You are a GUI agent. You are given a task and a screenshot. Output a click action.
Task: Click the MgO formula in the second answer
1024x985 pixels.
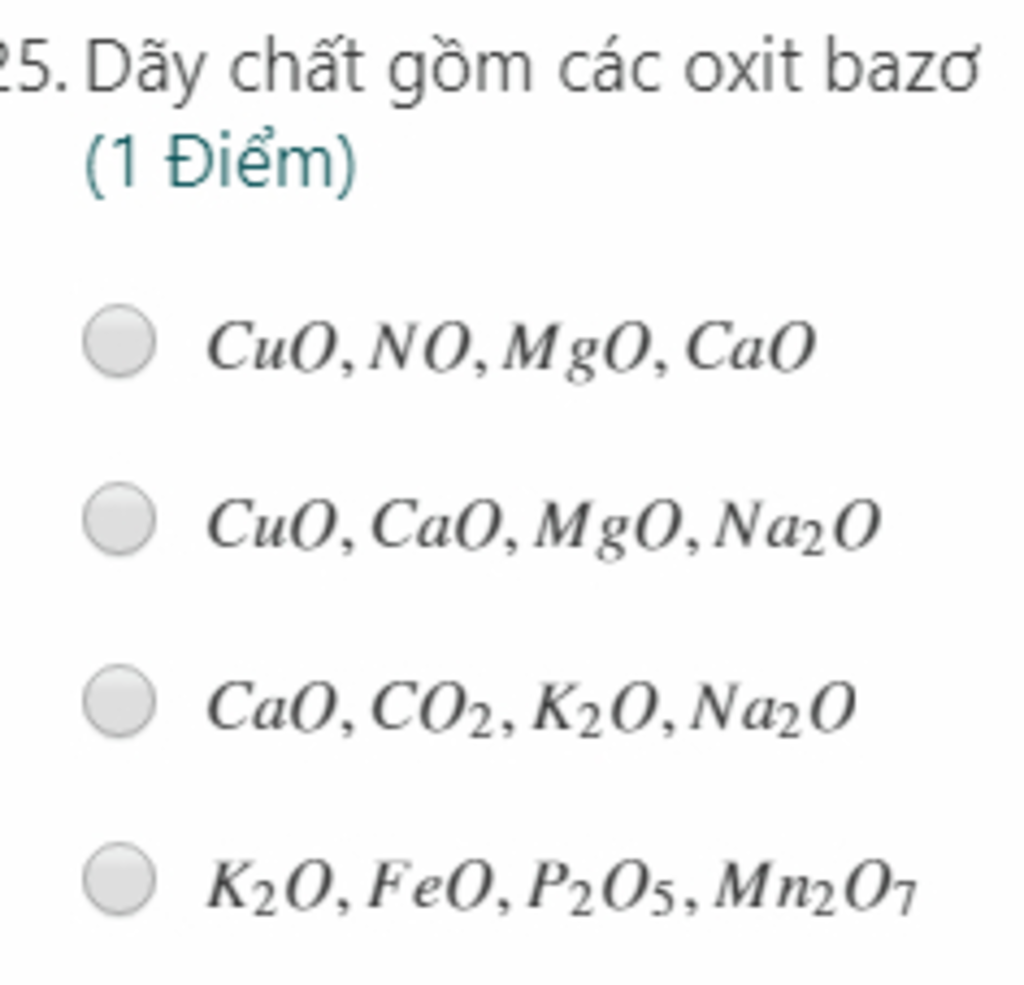[610, 530]
